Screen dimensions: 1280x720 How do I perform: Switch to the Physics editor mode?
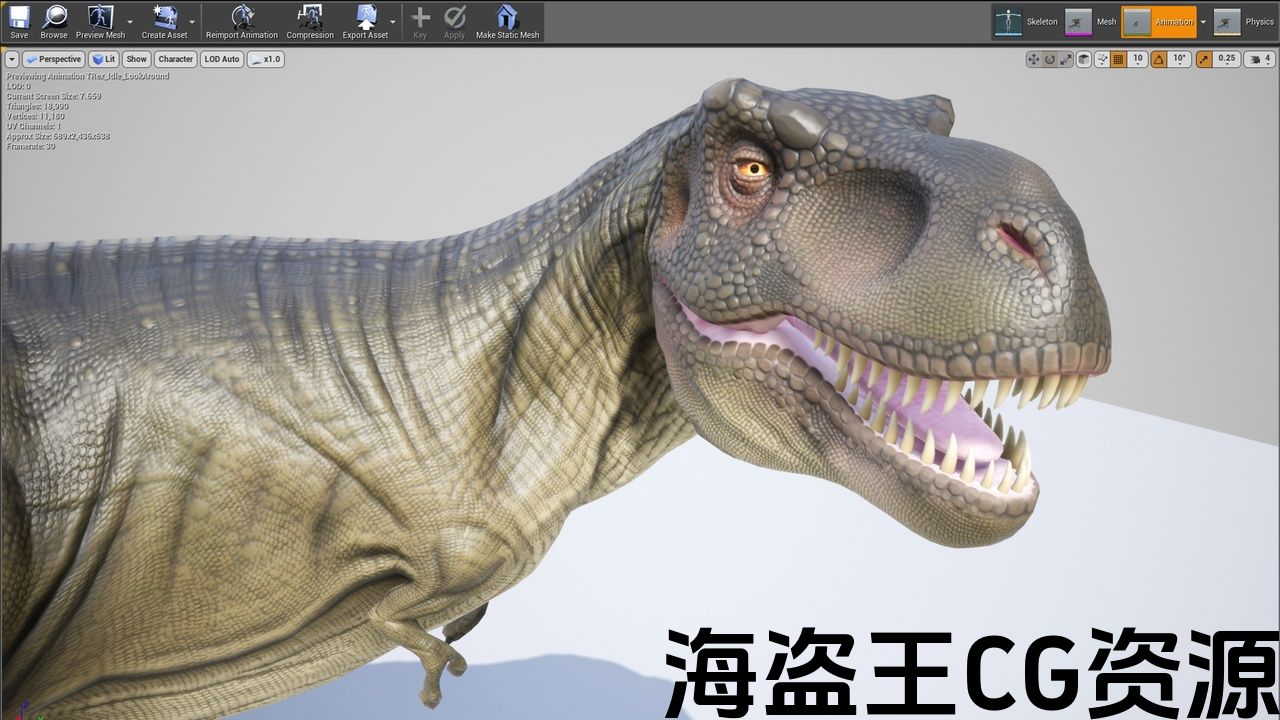(1244, 22)
